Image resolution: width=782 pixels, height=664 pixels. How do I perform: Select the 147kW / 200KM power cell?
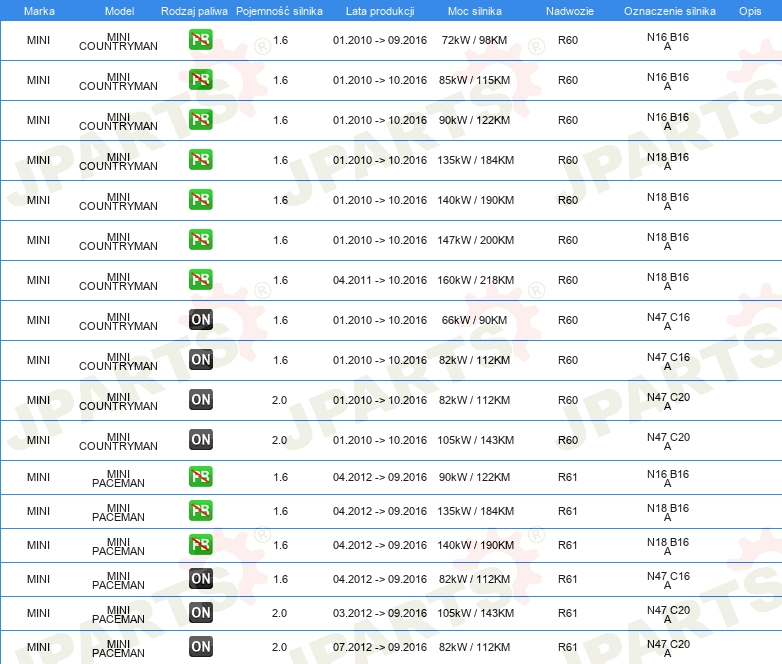[x=475, y=240]
